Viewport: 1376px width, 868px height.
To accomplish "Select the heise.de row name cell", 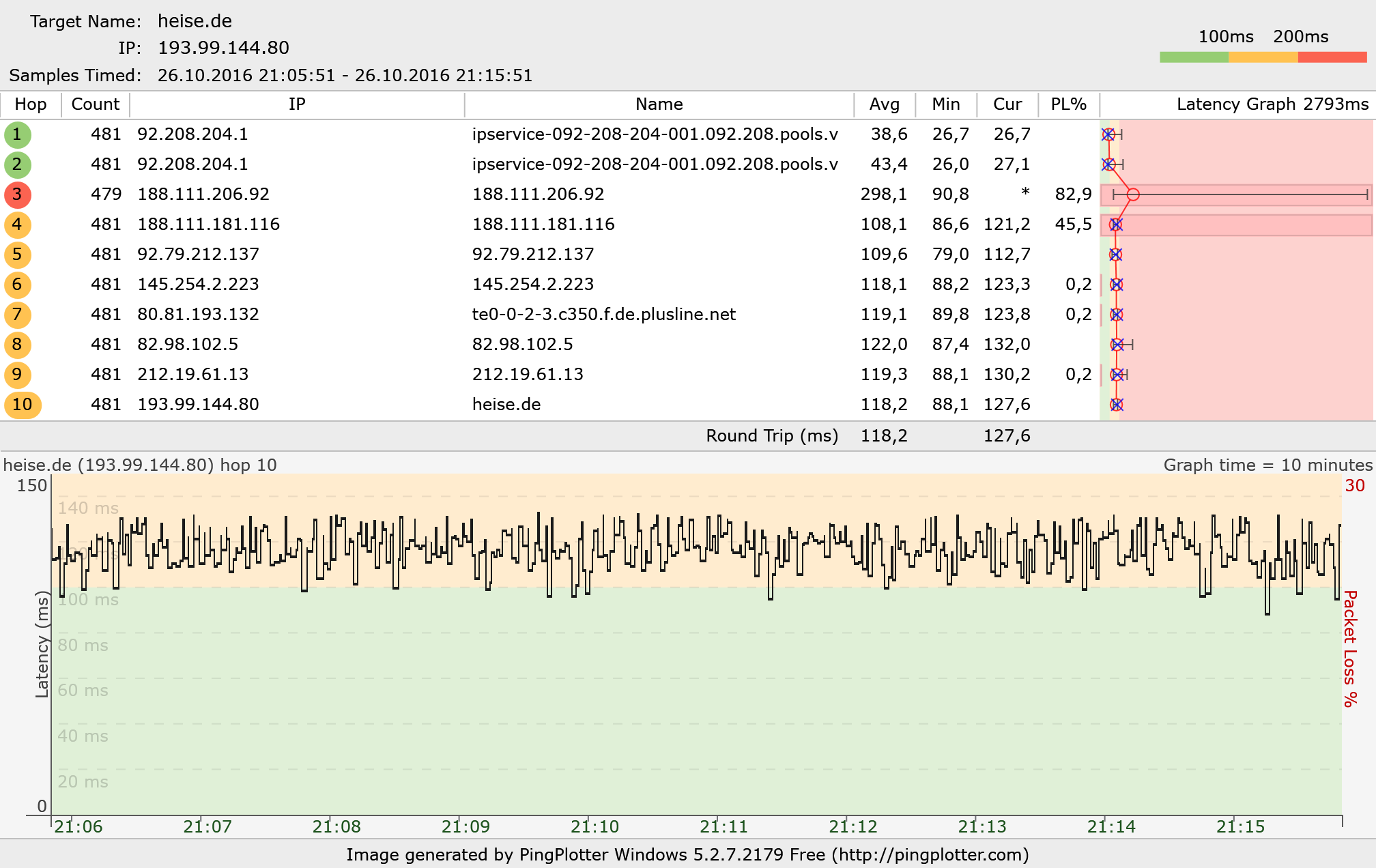I will [x=506, y=405].
